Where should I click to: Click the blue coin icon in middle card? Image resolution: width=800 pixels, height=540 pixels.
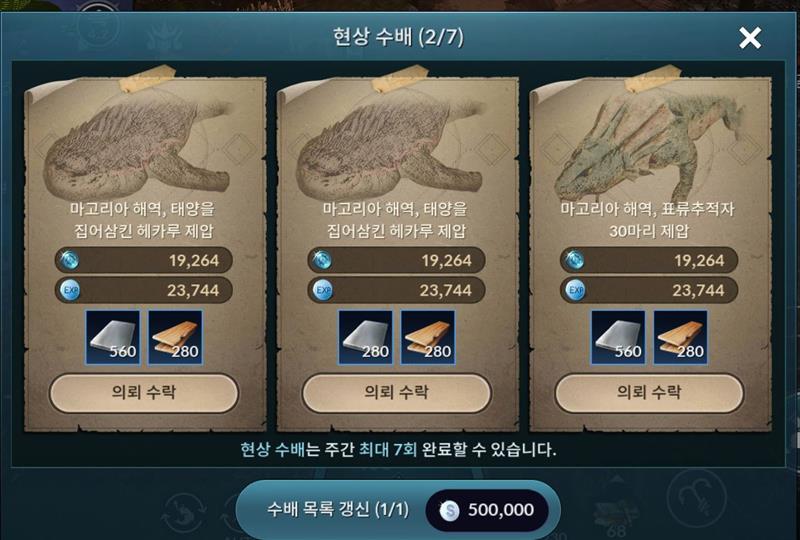321,260
